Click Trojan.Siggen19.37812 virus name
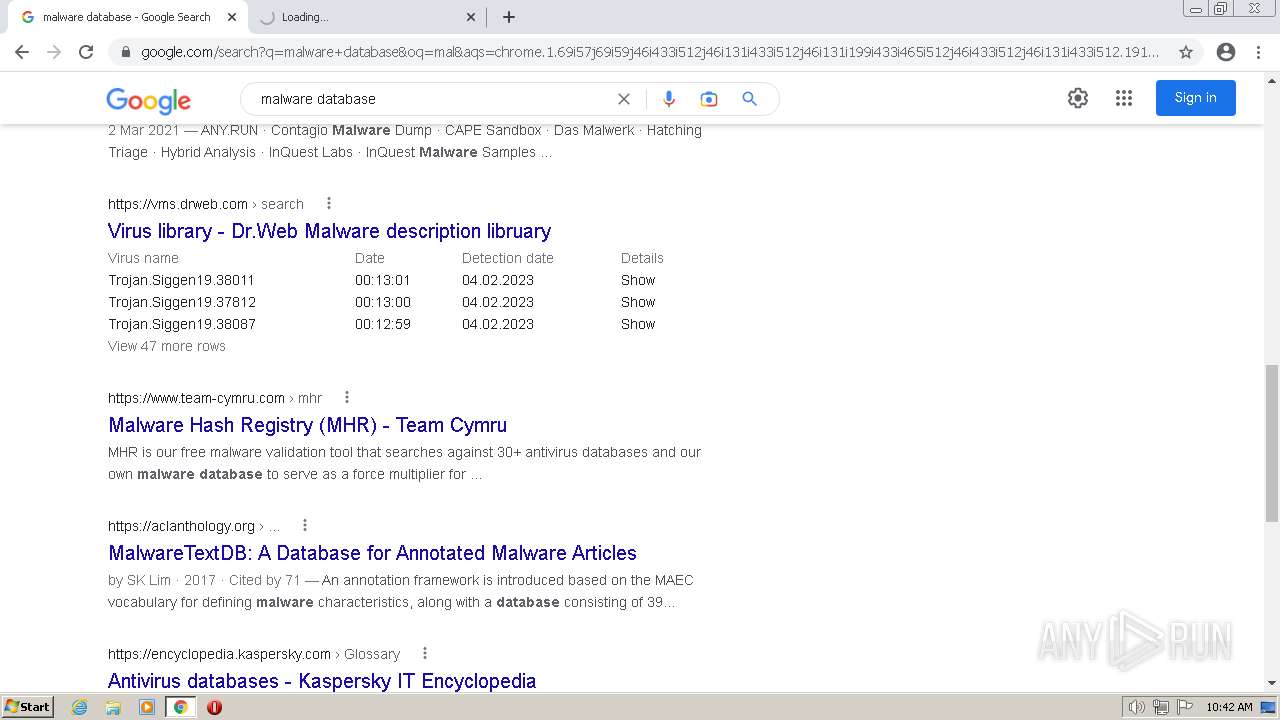 click(x=182, y=302)
